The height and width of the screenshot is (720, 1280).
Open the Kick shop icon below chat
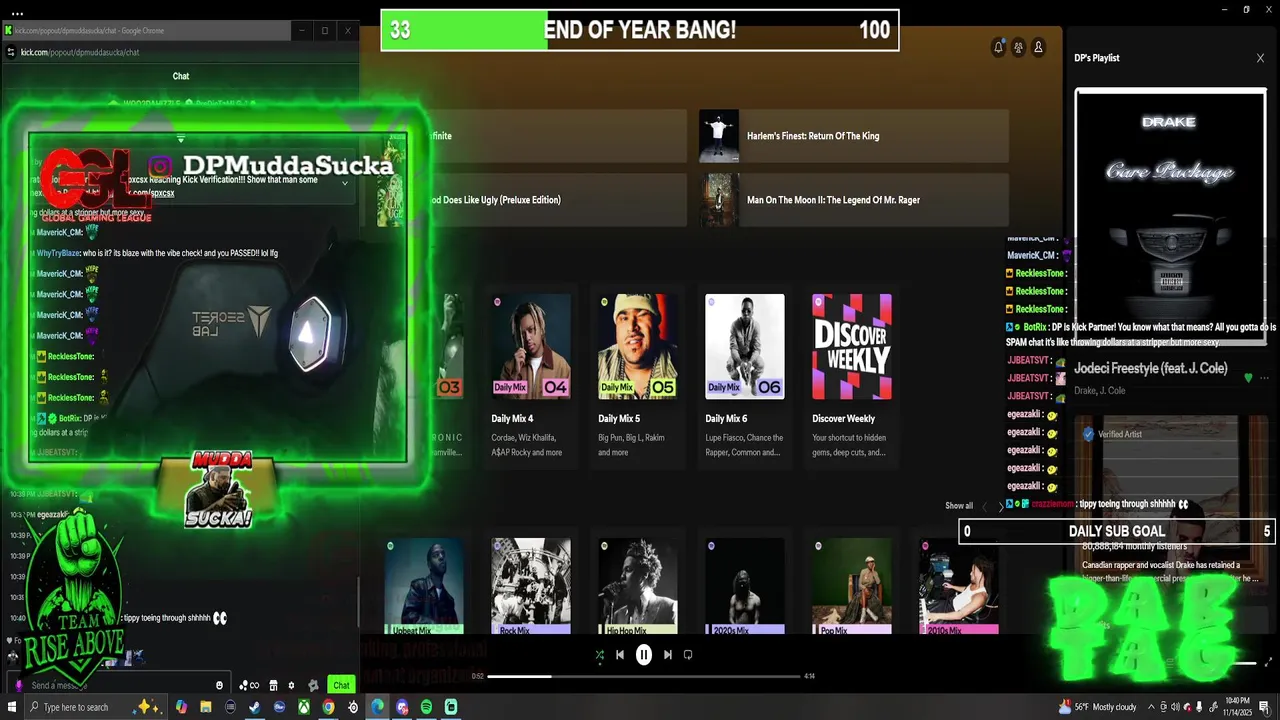[273, 685]
